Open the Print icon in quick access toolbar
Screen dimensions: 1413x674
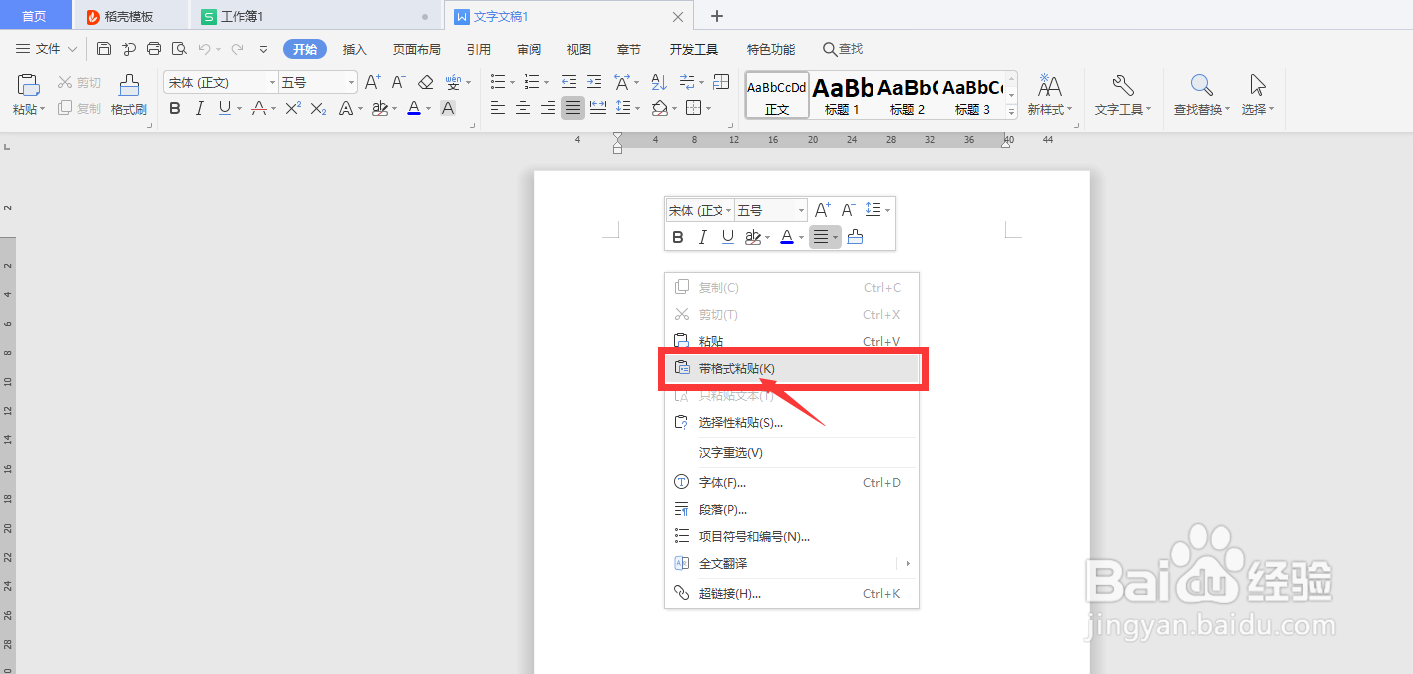(153, 48)
